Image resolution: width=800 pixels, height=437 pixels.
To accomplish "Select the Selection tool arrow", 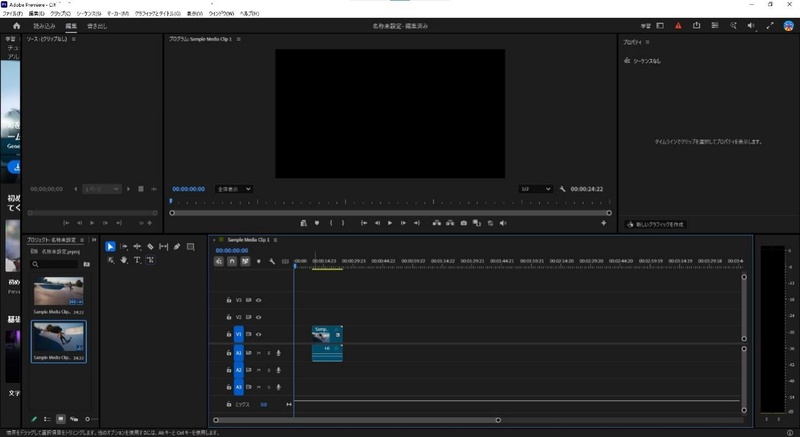I will pyautogui.click(x=110, y=247).
